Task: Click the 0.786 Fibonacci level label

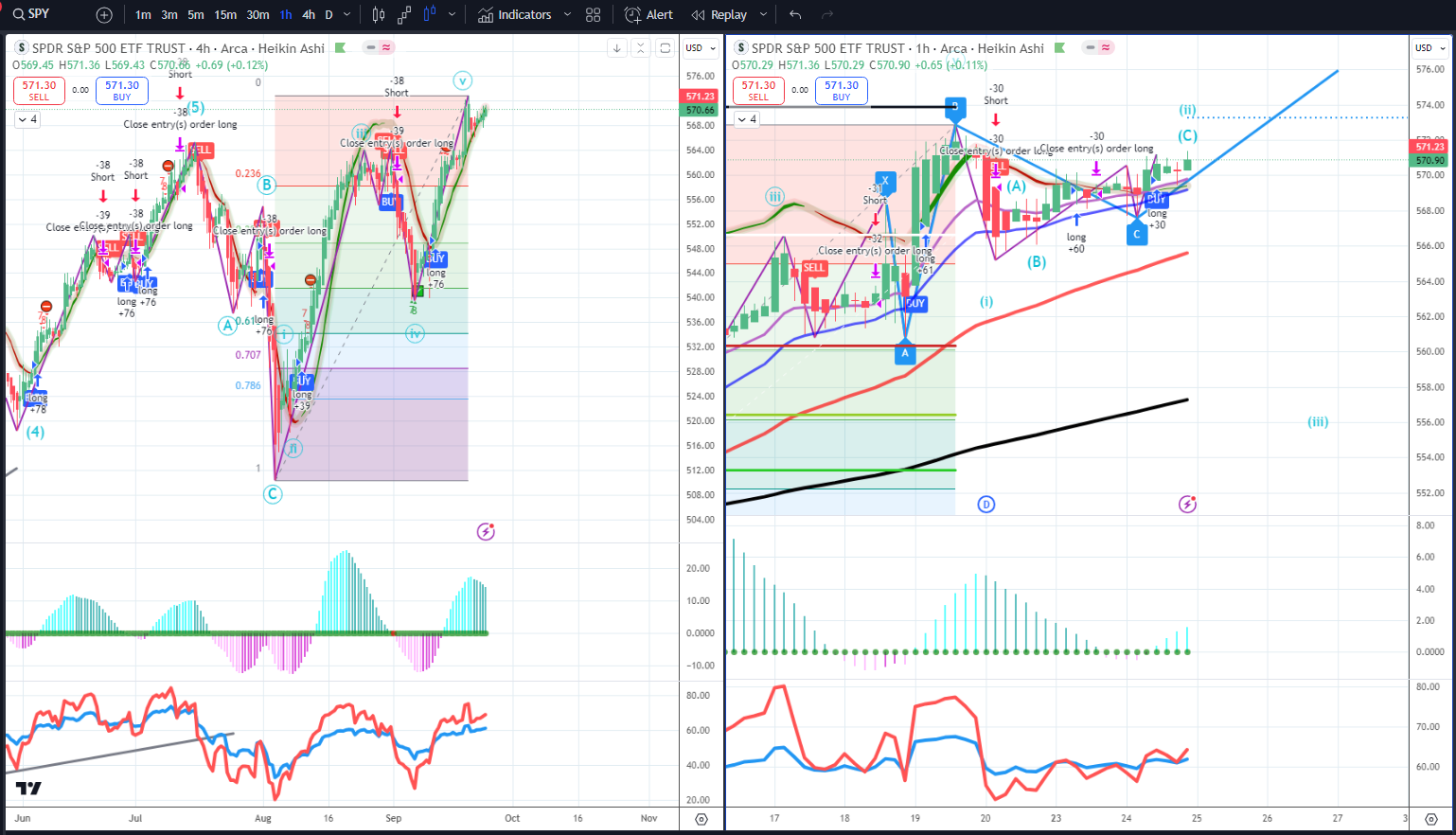Action: tap(248, 385)
